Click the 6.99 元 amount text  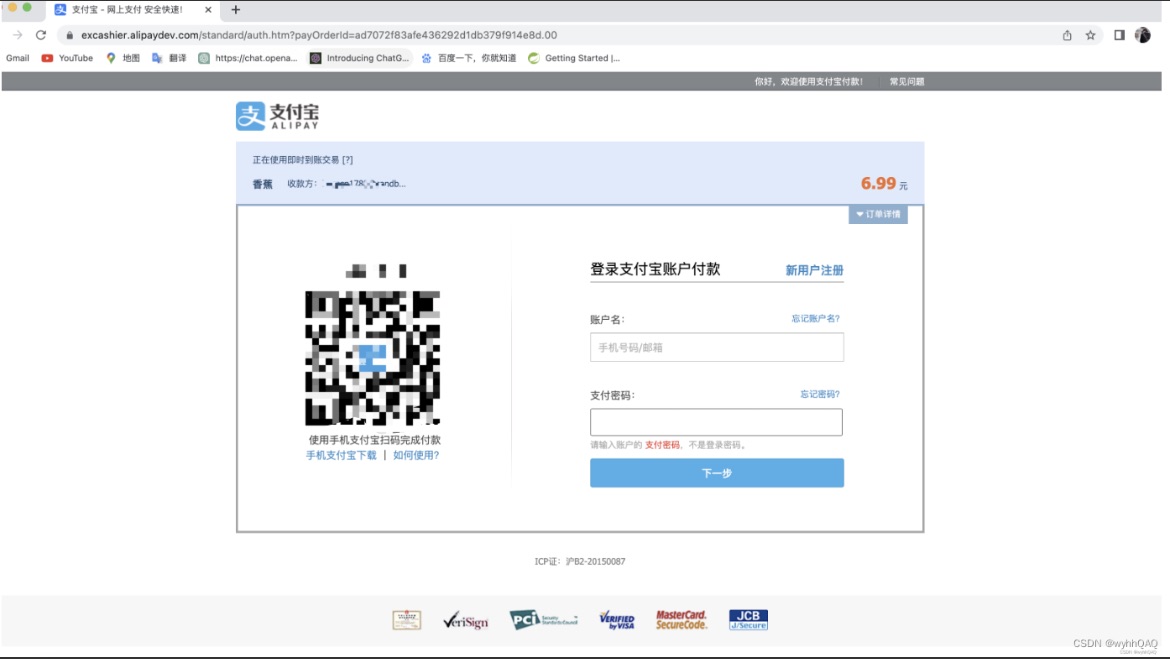(x=884, y=184)
